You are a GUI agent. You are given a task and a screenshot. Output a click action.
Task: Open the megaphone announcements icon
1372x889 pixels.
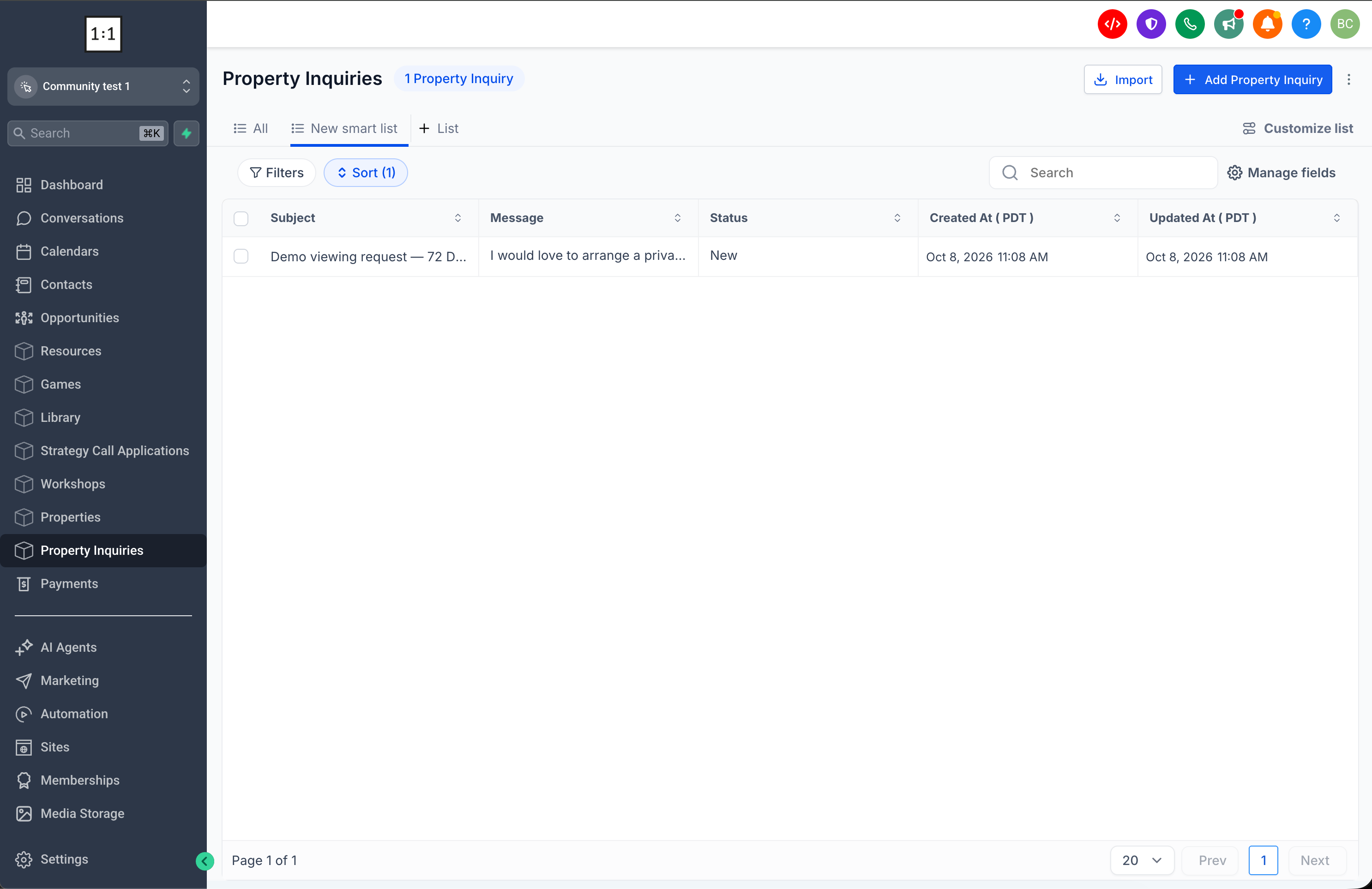point(1228,24)
